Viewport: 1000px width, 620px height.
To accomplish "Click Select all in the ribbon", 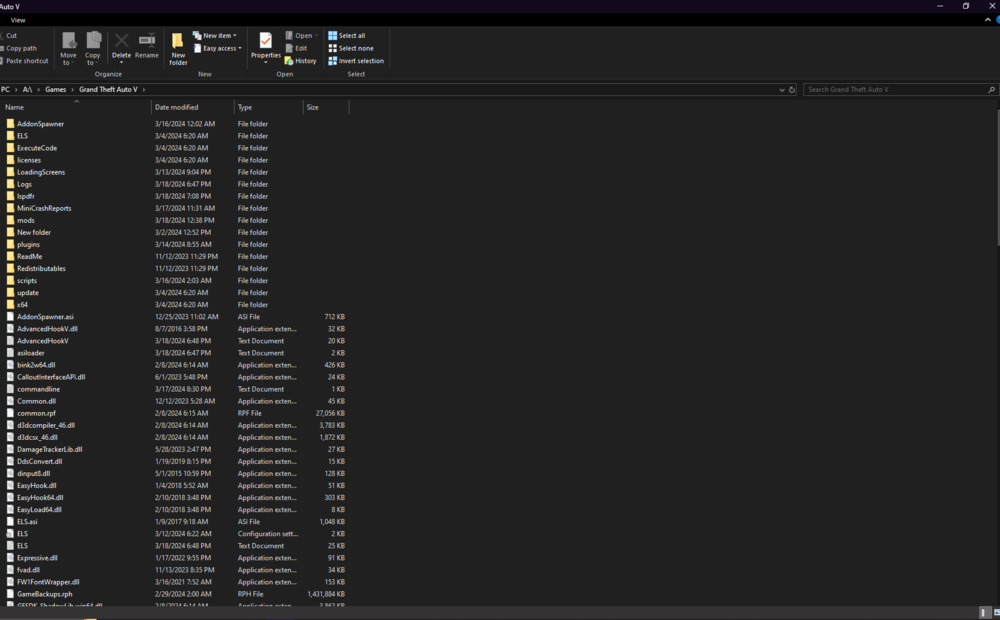I will coord(352,34).
